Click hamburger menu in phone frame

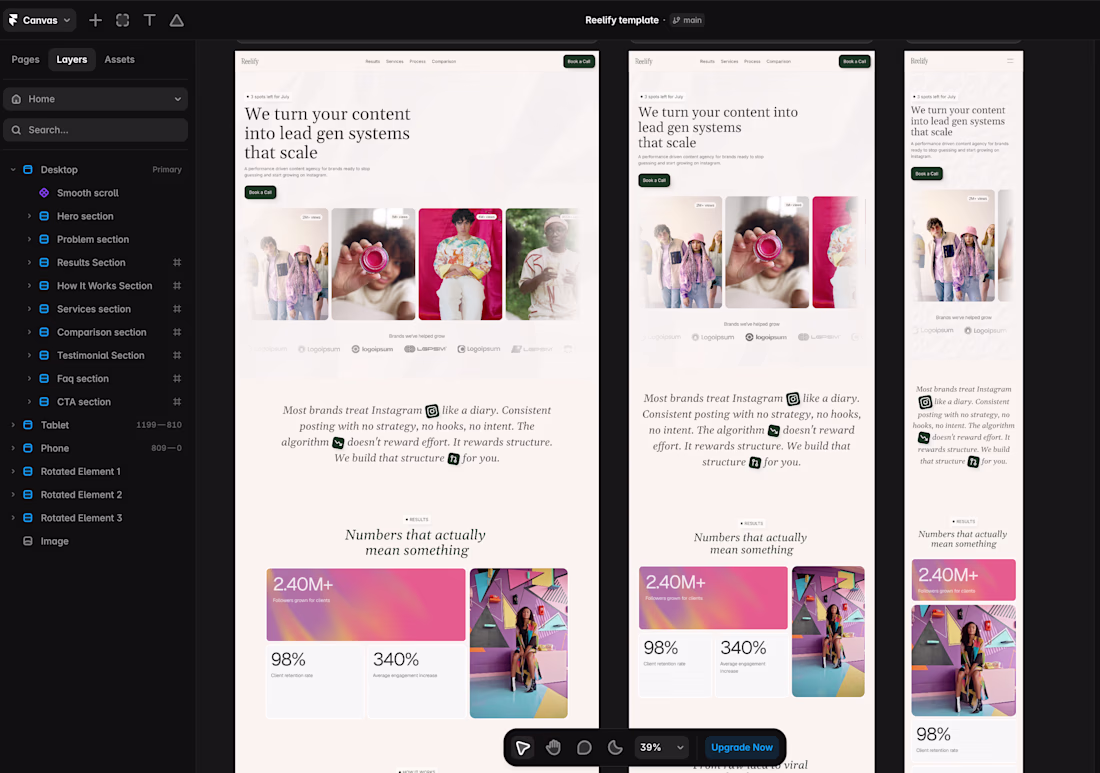1010,61
